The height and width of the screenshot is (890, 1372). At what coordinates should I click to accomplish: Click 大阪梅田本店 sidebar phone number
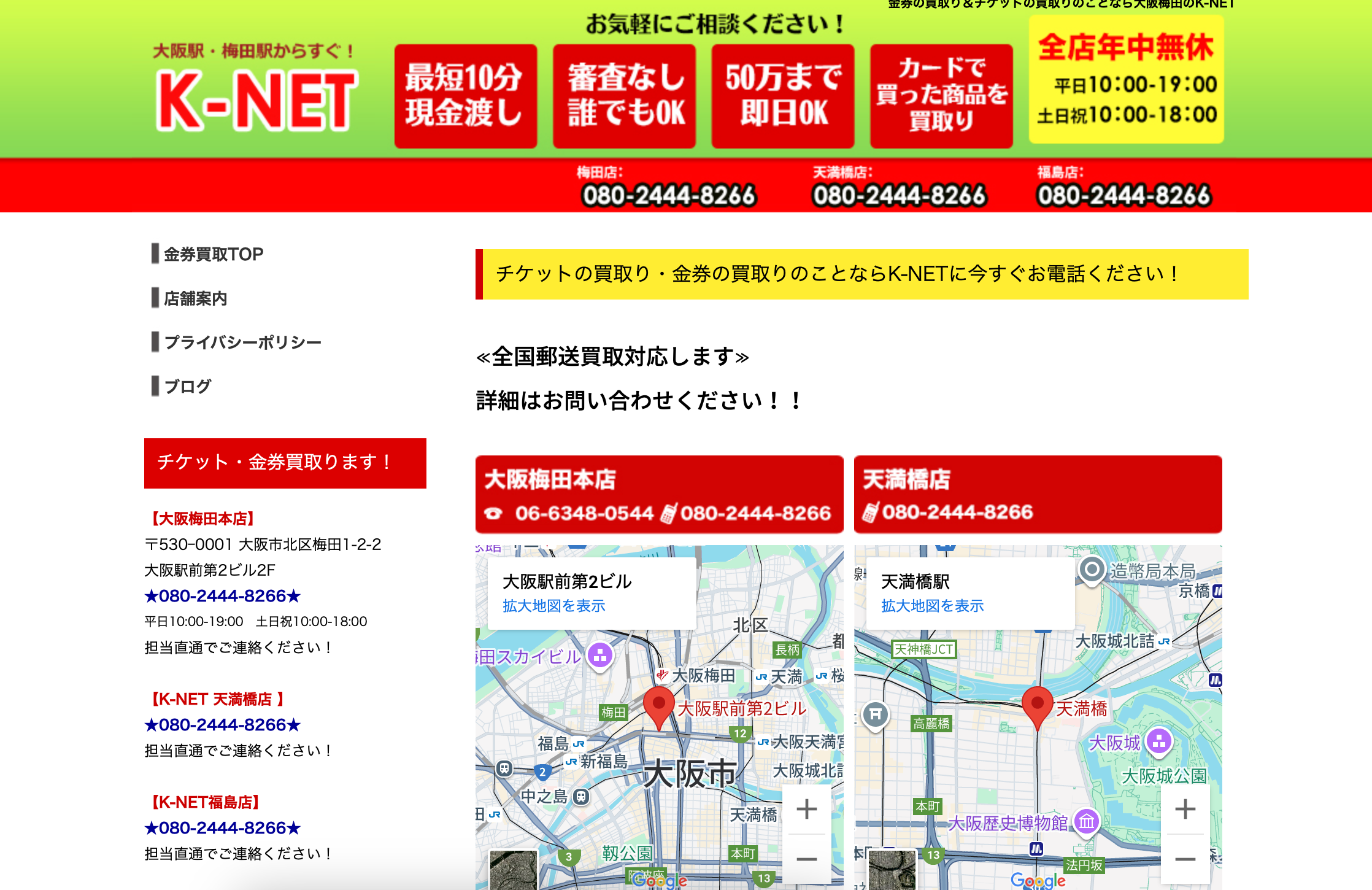tap(222, 596)
